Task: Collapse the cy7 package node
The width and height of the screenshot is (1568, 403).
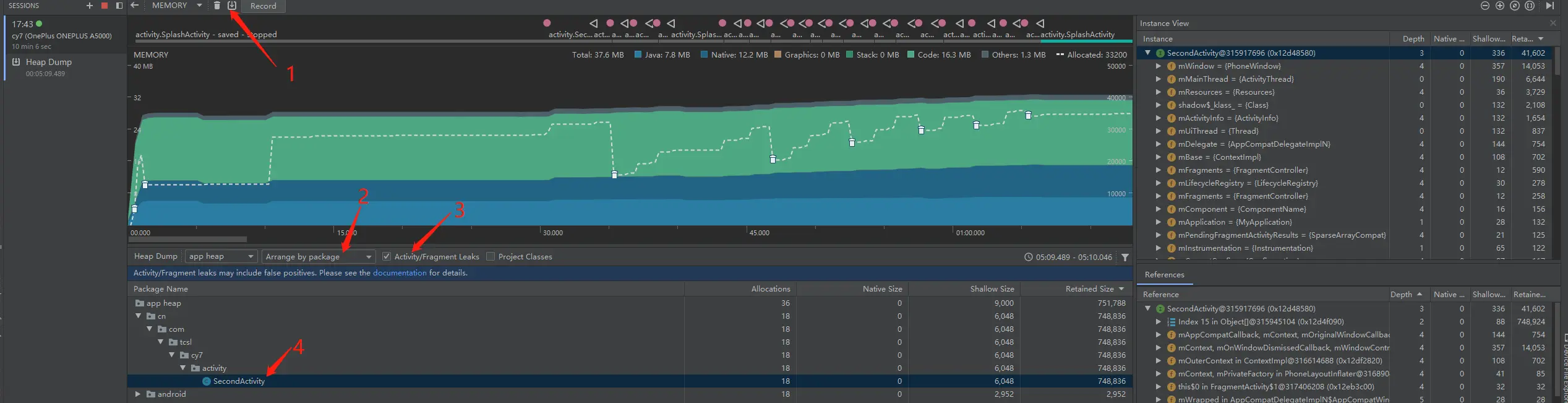Action: pyautogui.click(x=172, y=355)
